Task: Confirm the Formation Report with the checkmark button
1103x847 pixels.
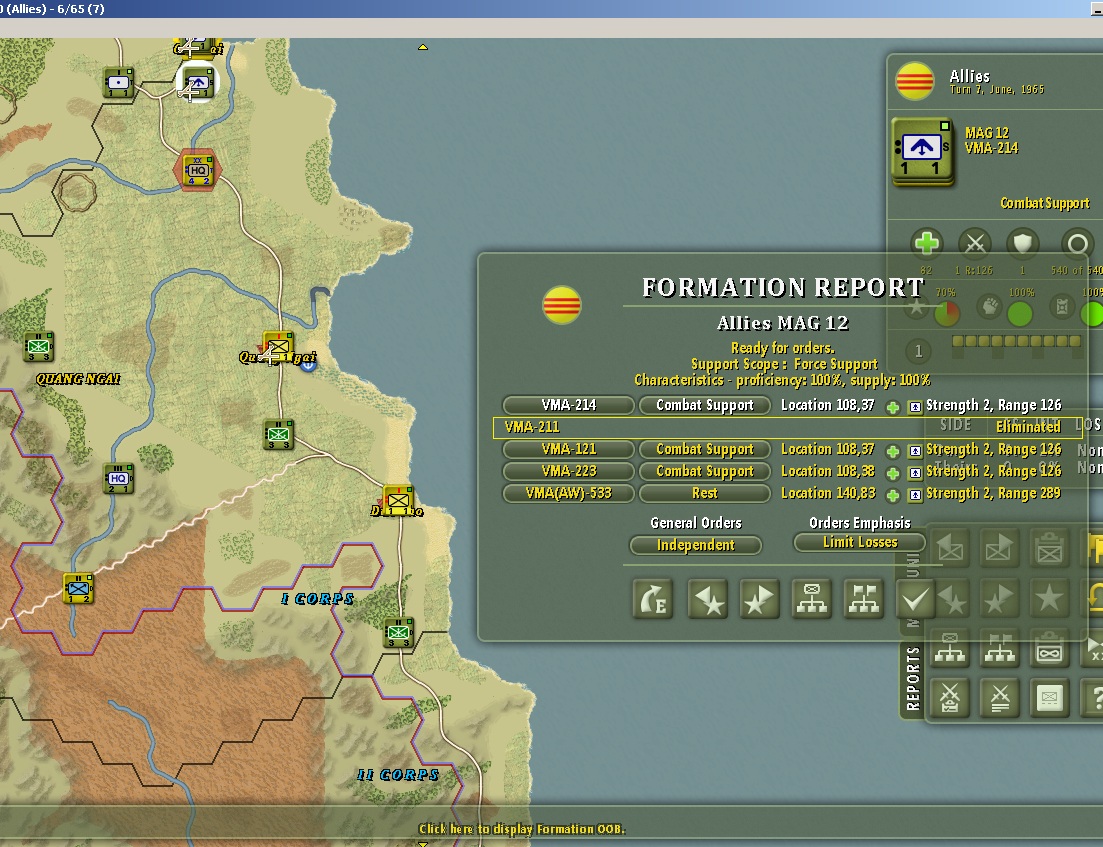Action: pos(915,599)
